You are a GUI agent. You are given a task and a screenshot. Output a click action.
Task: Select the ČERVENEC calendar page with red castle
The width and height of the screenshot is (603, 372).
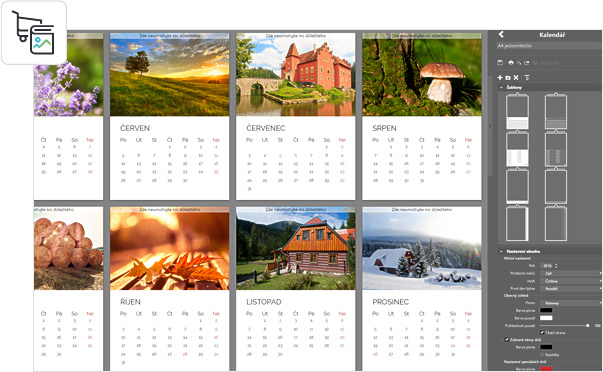(x=295, y=116)
